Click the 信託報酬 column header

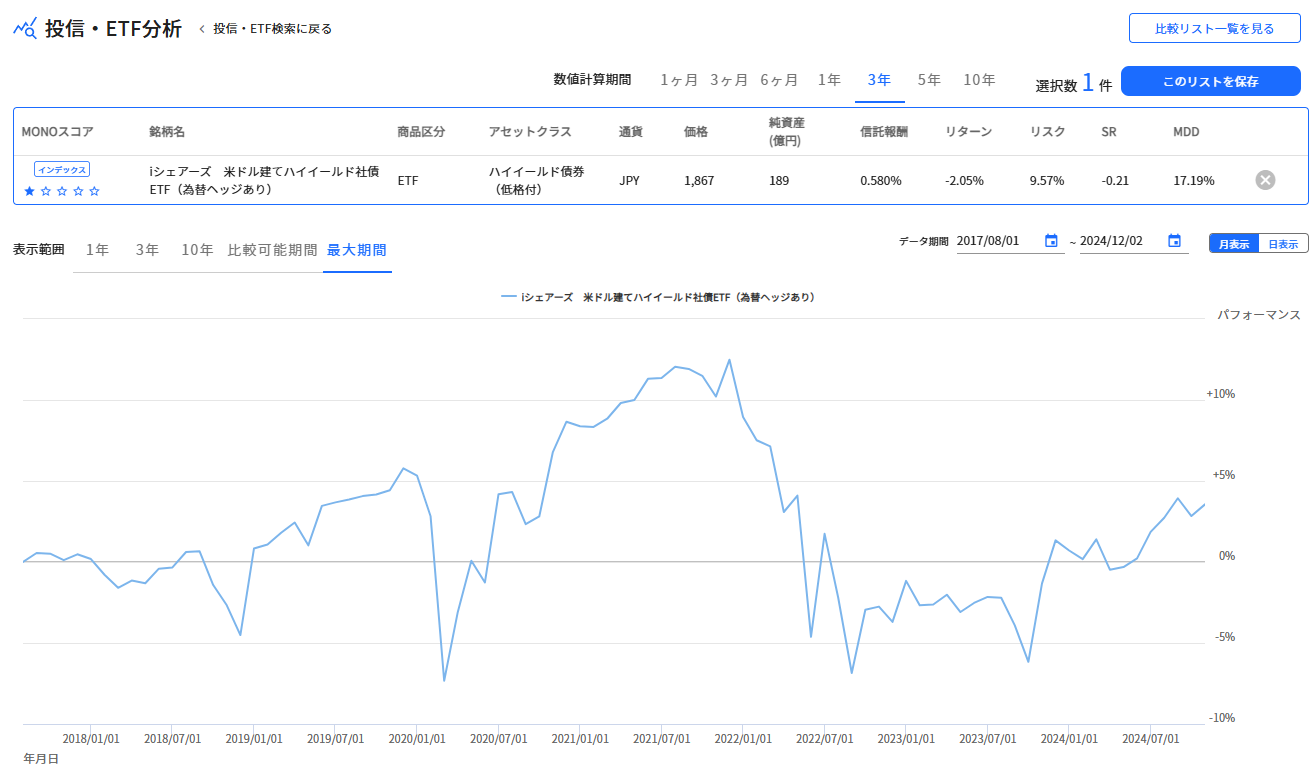point(884,131)
